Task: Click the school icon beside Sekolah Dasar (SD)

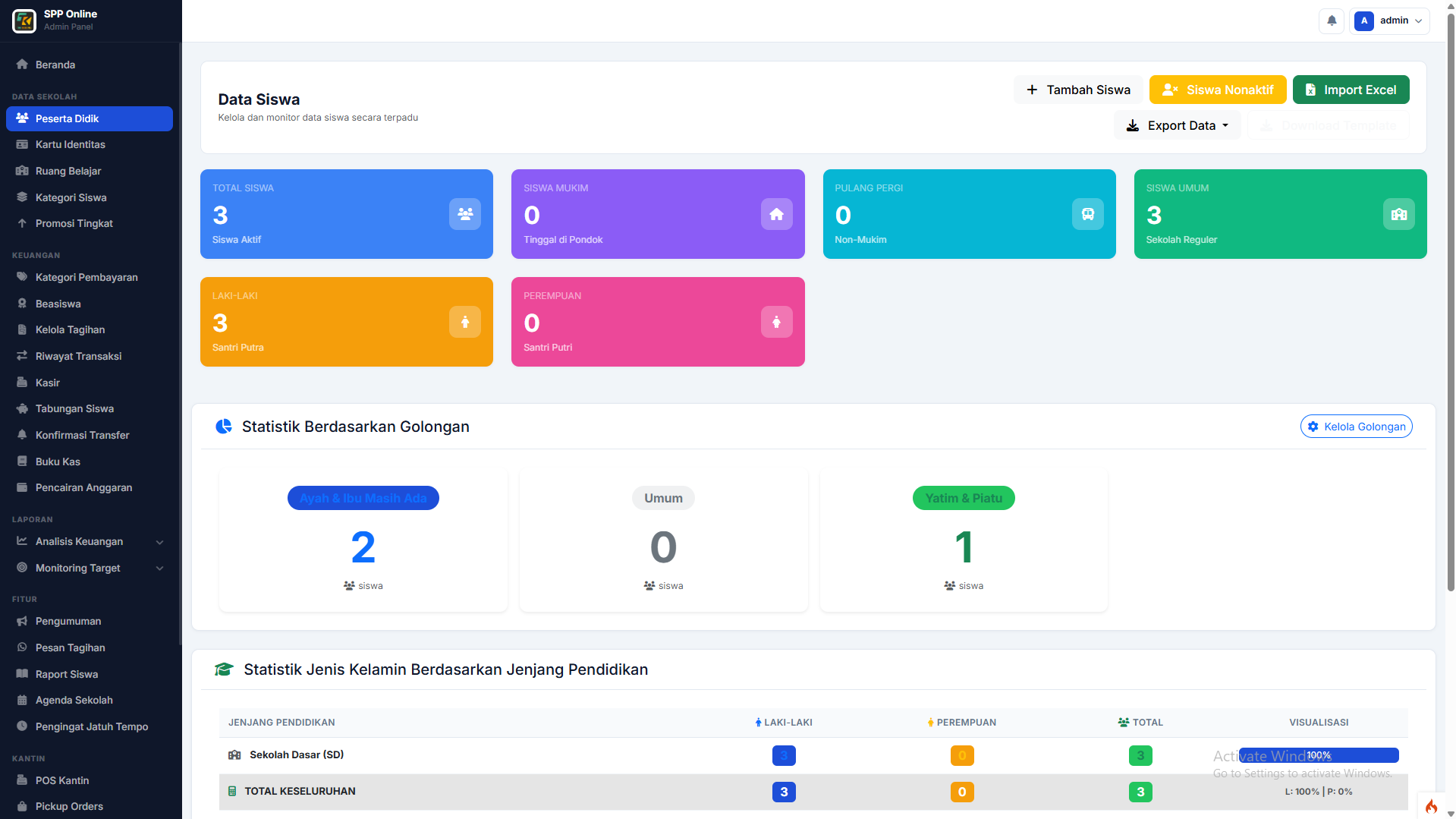Action: tap(234, 755)
